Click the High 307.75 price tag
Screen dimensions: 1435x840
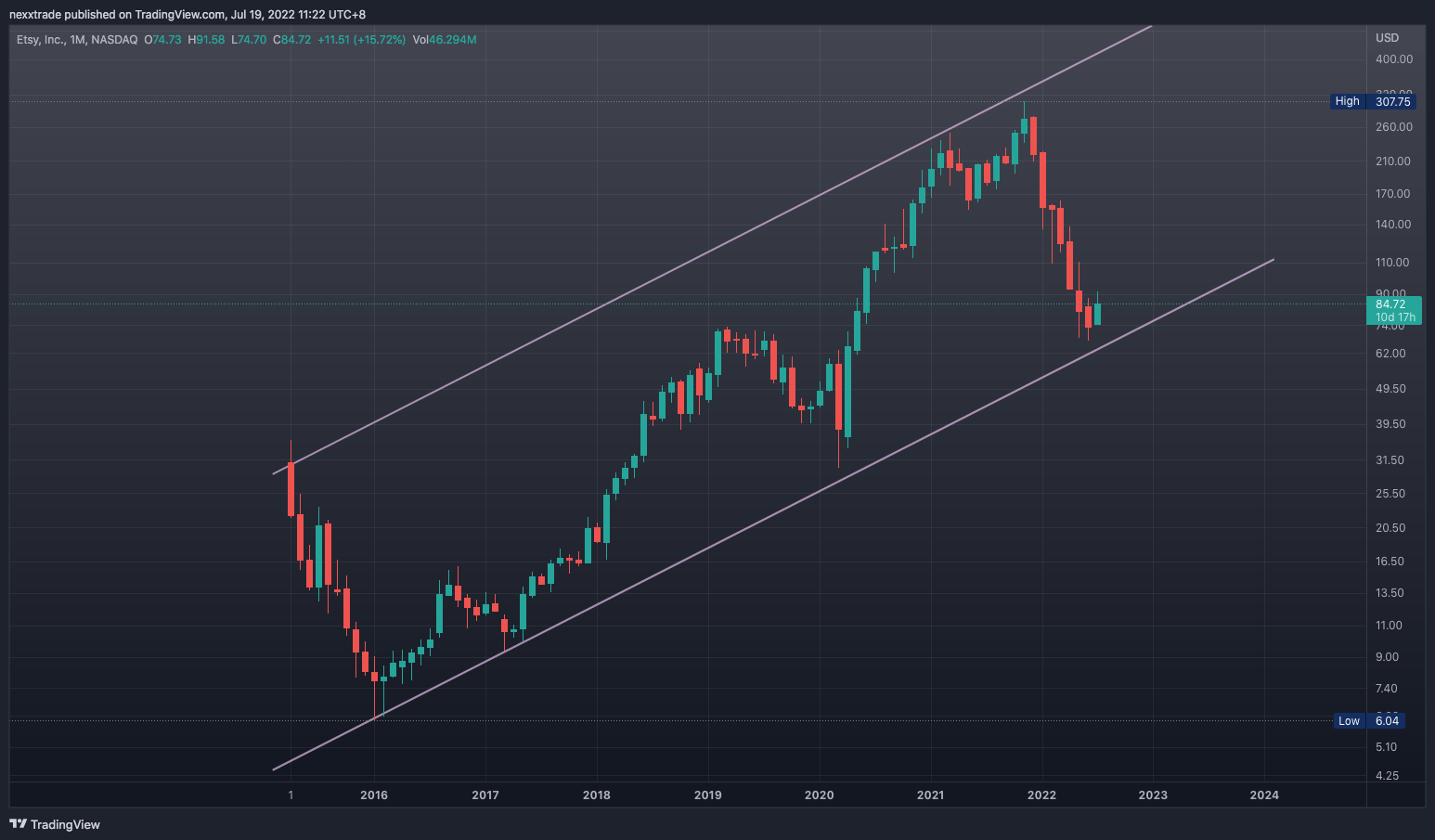tap(1374, 101)
